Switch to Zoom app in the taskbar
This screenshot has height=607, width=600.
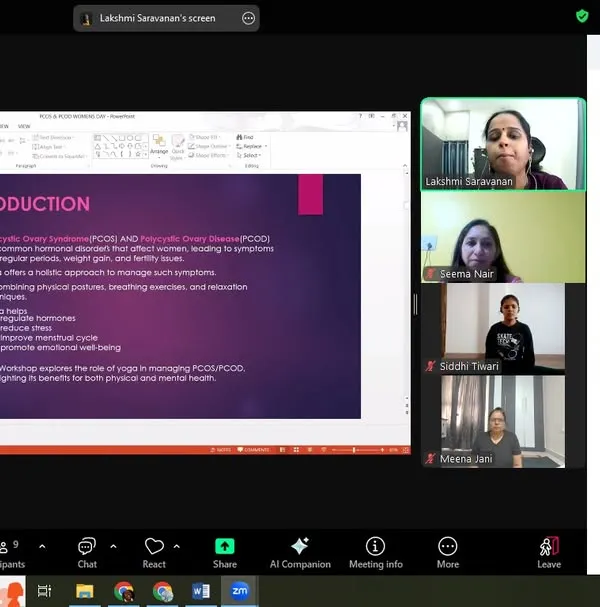[x=239, y=591]
